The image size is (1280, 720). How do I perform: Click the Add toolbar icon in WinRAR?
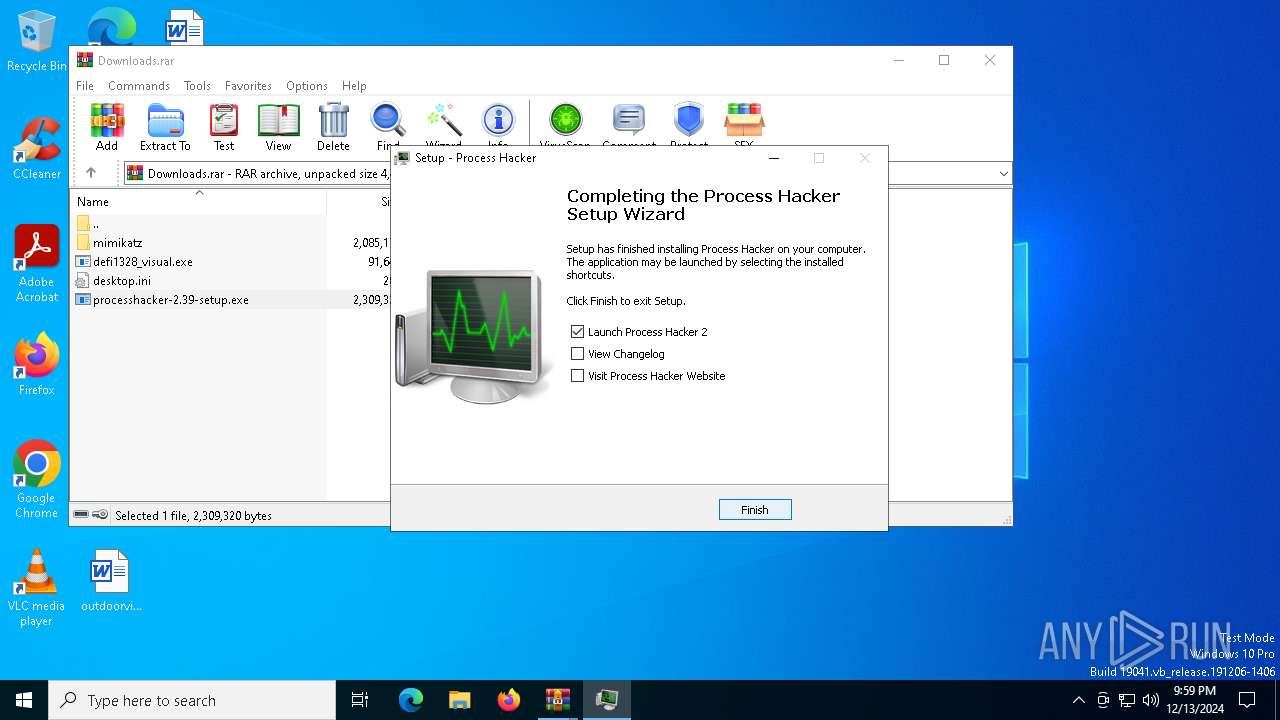107,127
